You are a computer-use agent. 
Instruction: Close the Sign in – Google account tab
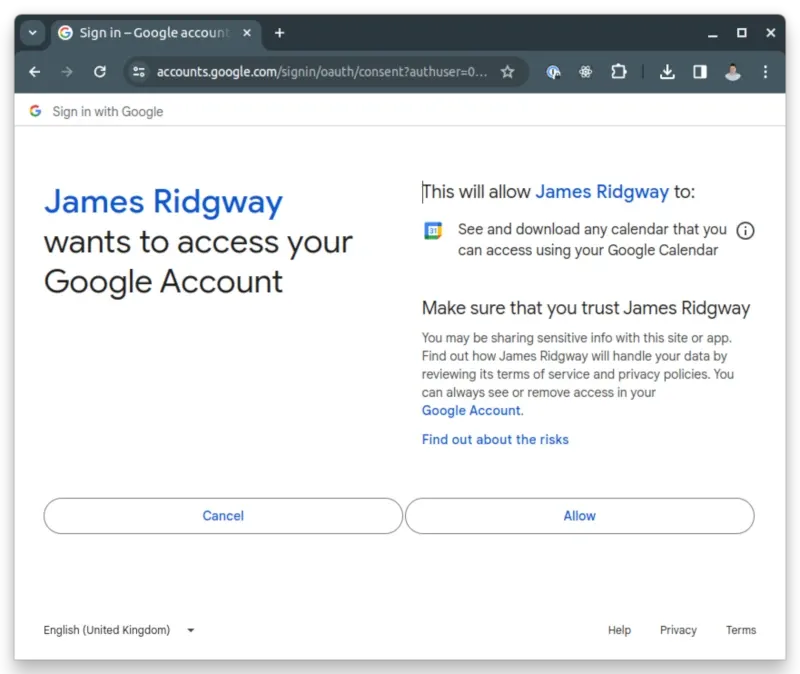click(x=247, y=33)
